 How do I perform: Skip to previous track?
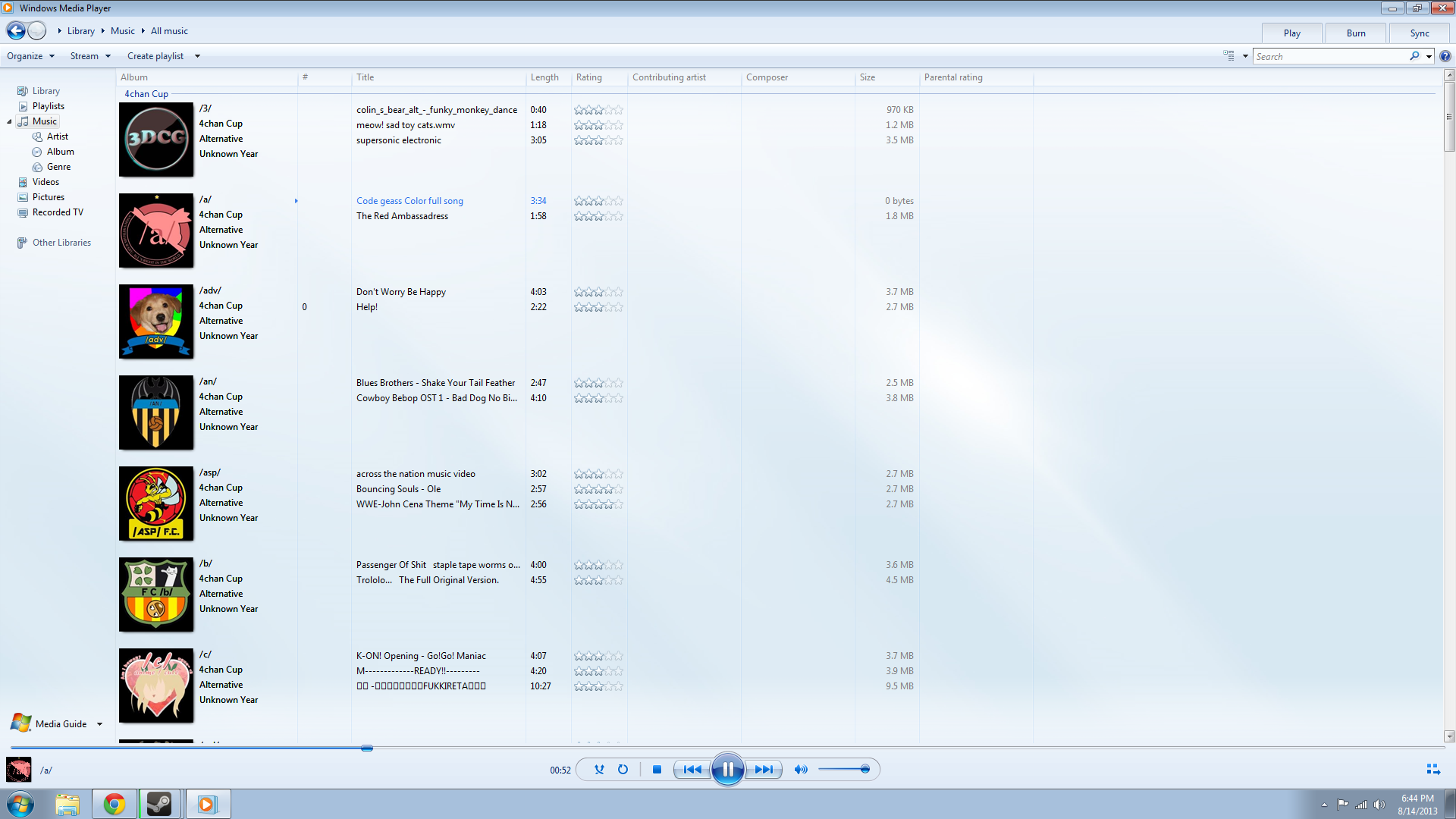[x=692, y=770]
